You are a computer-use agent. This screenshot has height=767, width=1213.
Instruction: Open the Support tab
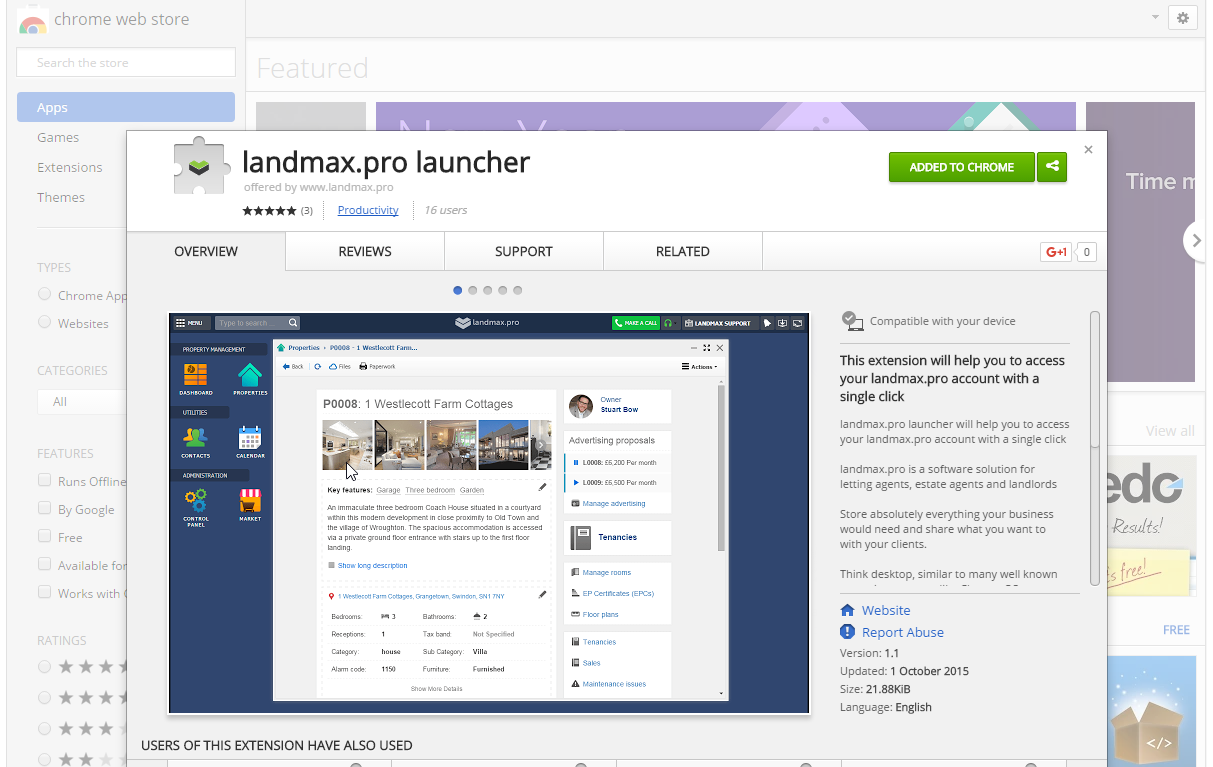(x=523, y=251)
